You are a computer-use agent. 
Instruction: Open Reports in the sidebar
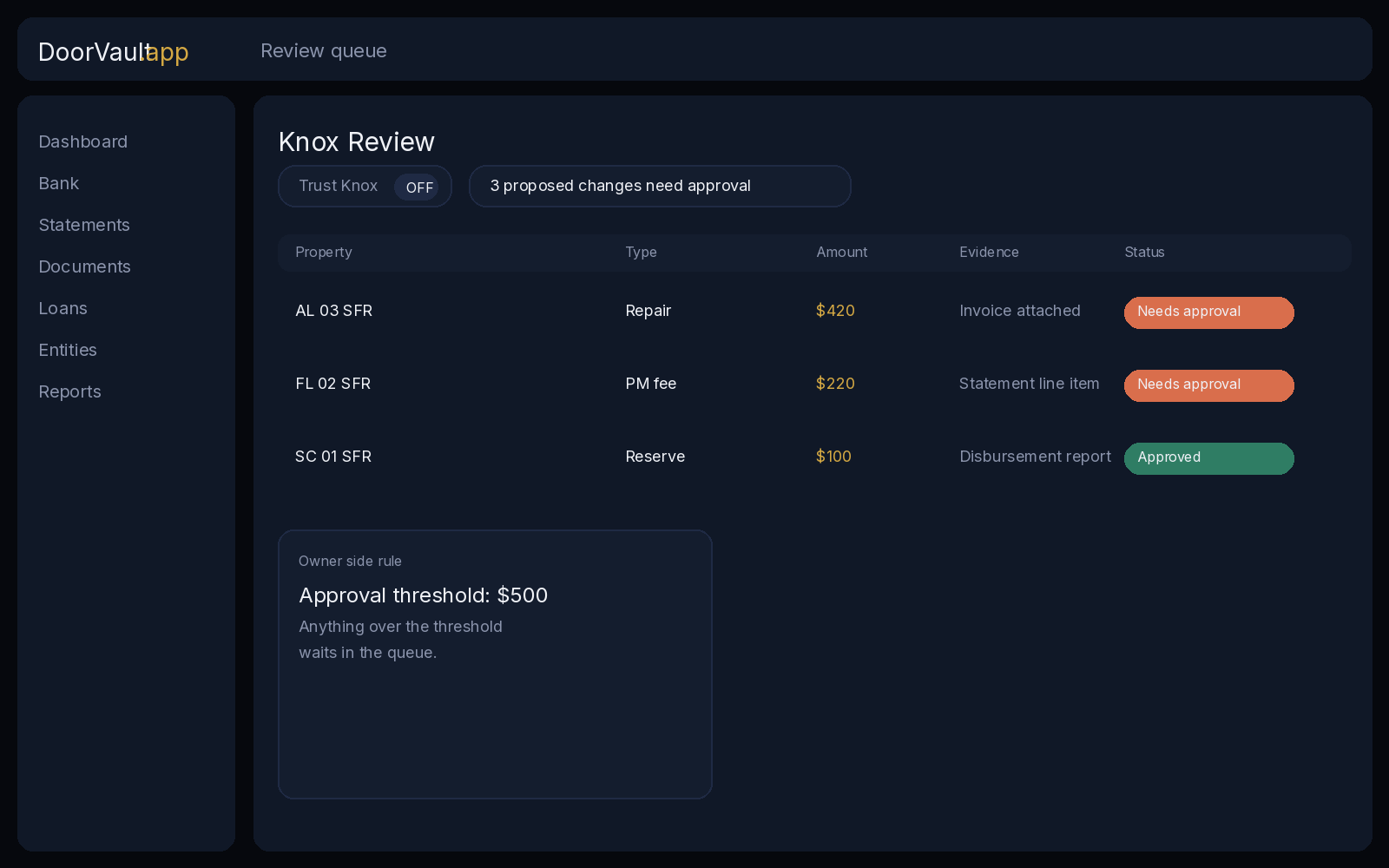[x=70, y=391]
